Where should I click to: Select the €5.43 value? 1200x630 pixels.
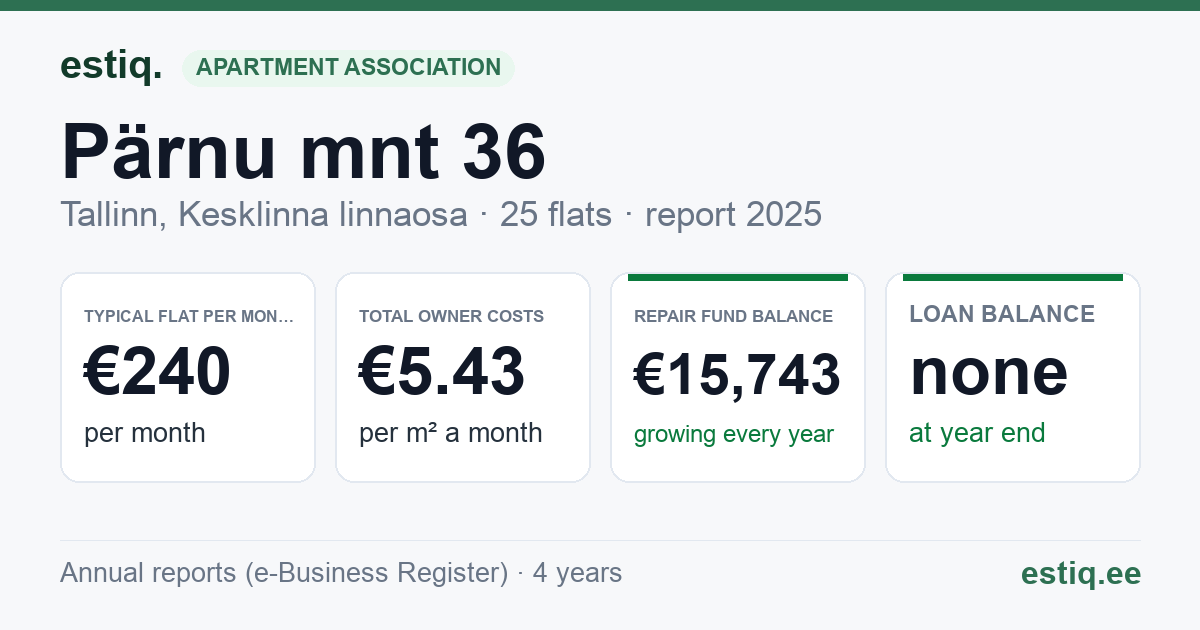[442, 372]
